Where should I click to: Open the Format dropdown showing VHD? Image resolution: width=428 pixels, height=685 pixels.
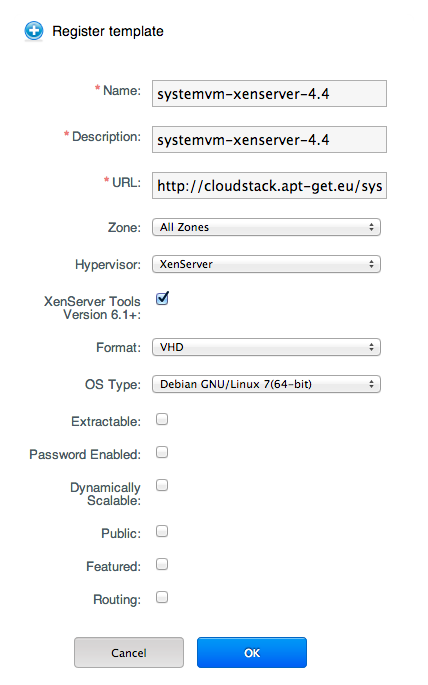[266, 347]
